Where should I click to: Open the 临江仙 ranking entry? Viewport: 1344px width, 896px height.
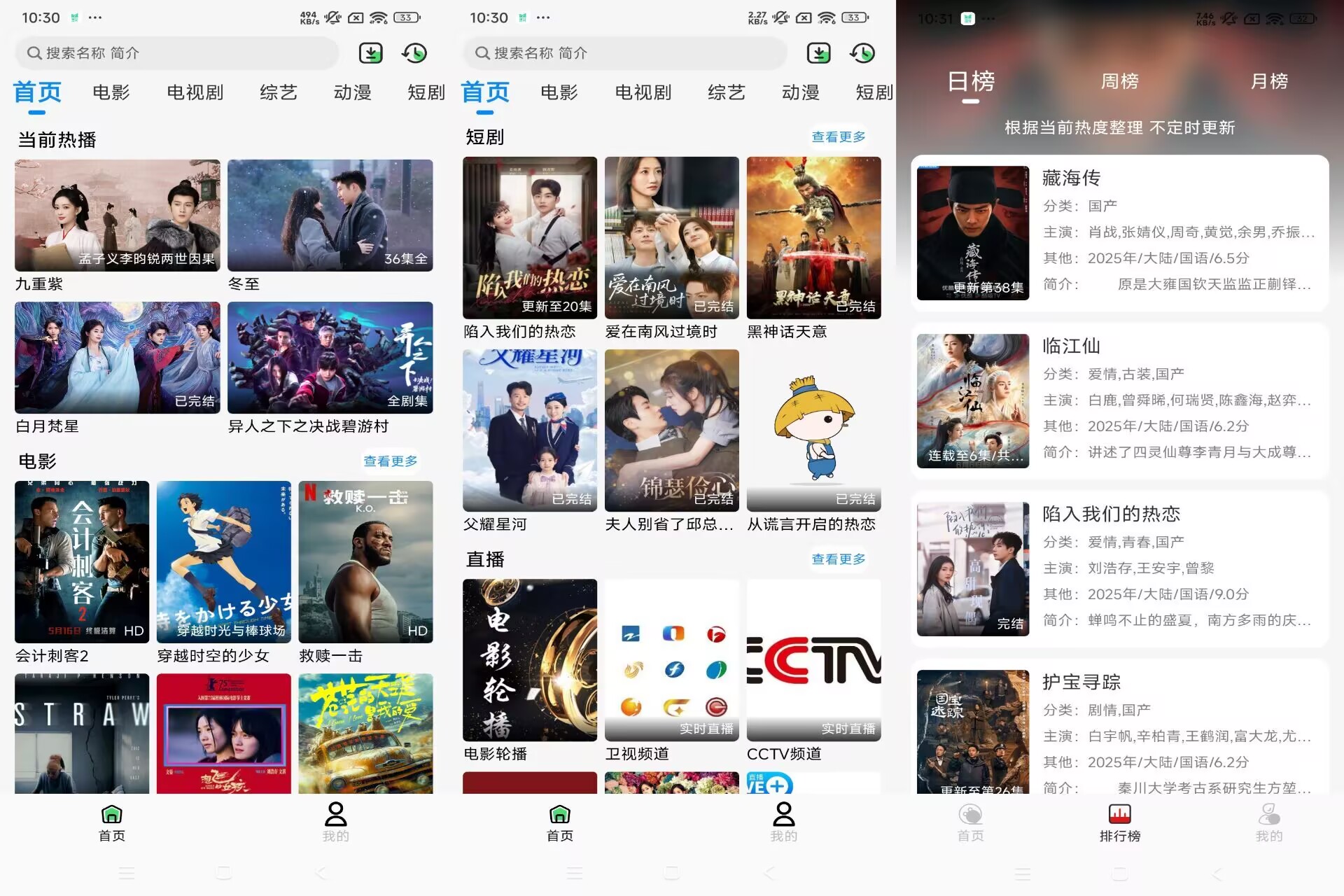pyautogui.click(x=1120, y=399)
